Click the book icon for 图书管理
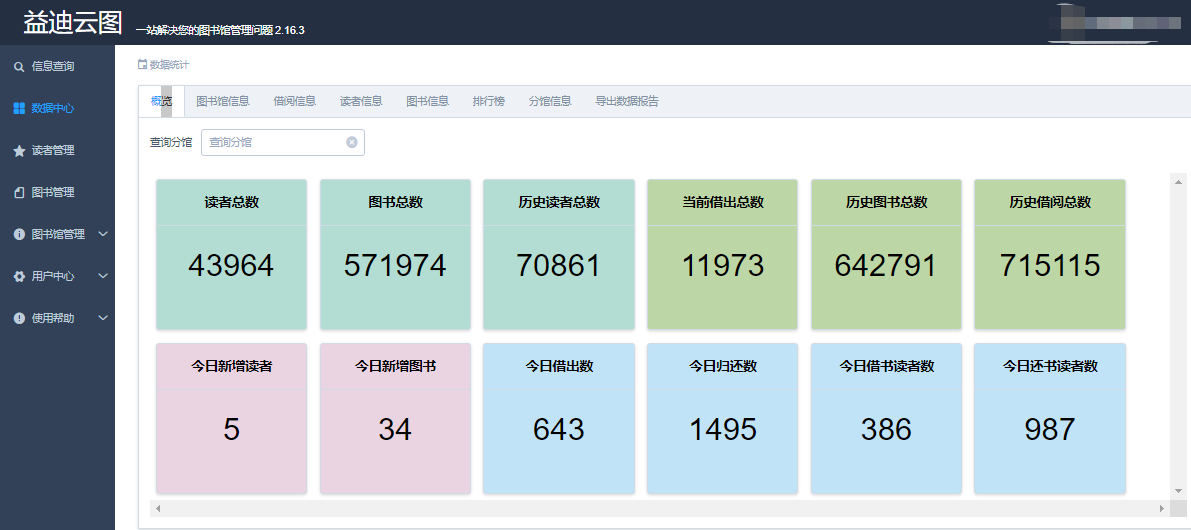 [19, 193]
